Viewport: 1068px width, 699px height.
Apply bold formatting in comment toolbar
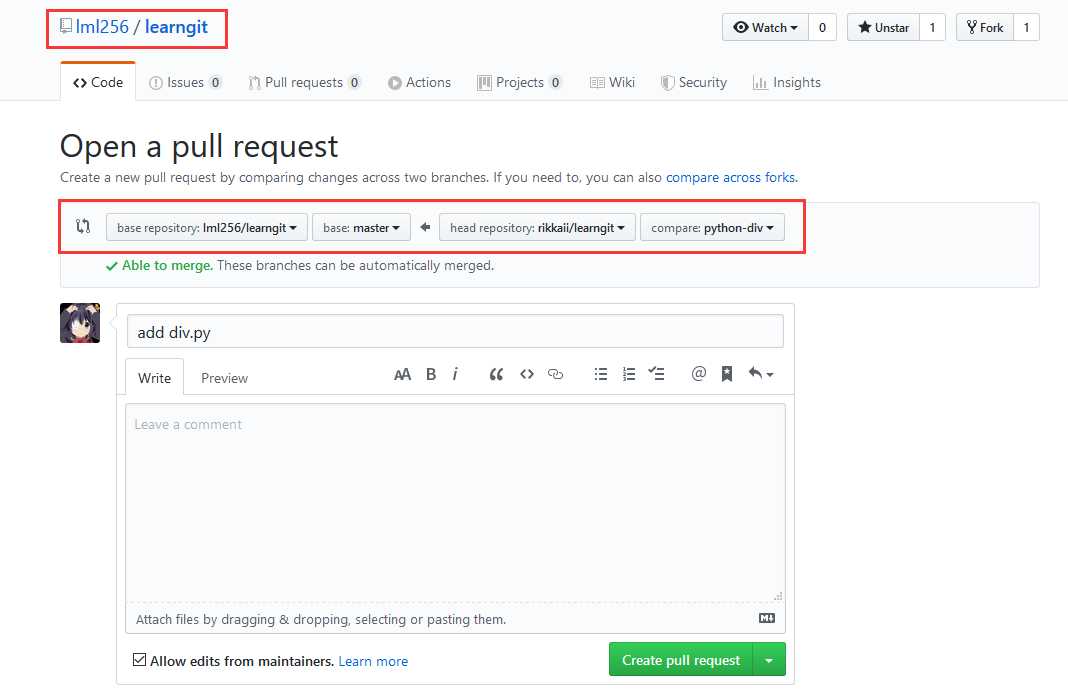(x=431, y=374)
